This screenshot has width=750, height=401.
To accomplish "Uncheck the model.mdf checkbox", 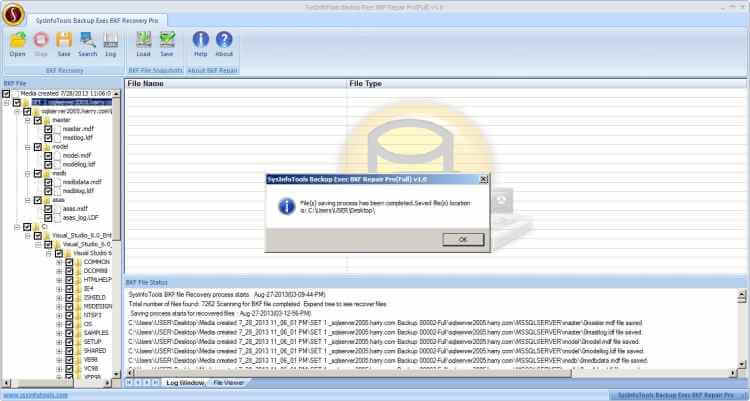I will (48, 156).
